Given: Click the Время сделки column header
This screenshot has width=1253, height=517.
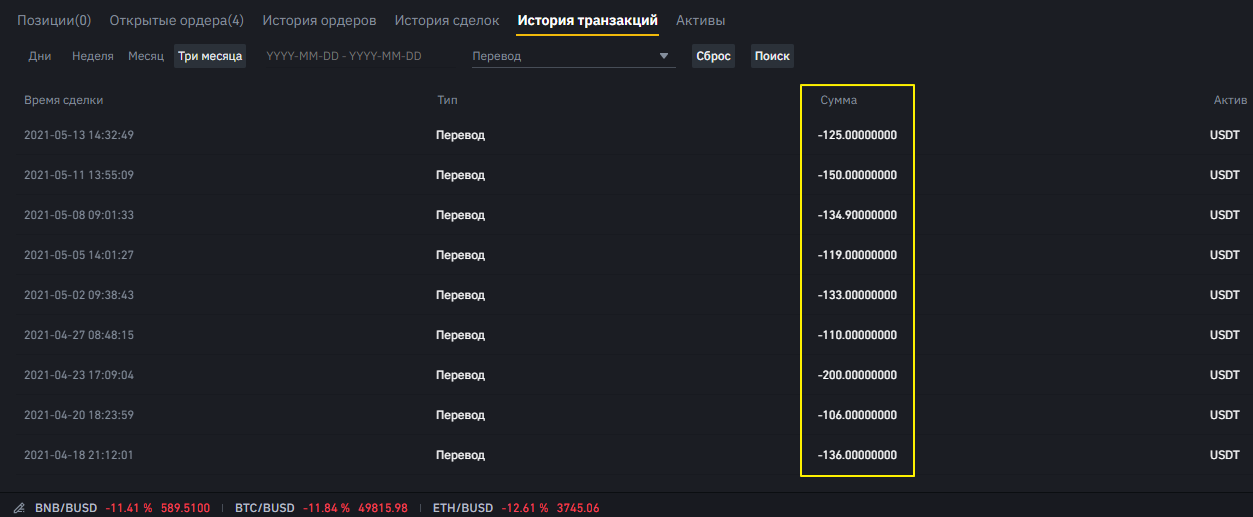Looking at the screenshot, I should click(x=64, y=100).
